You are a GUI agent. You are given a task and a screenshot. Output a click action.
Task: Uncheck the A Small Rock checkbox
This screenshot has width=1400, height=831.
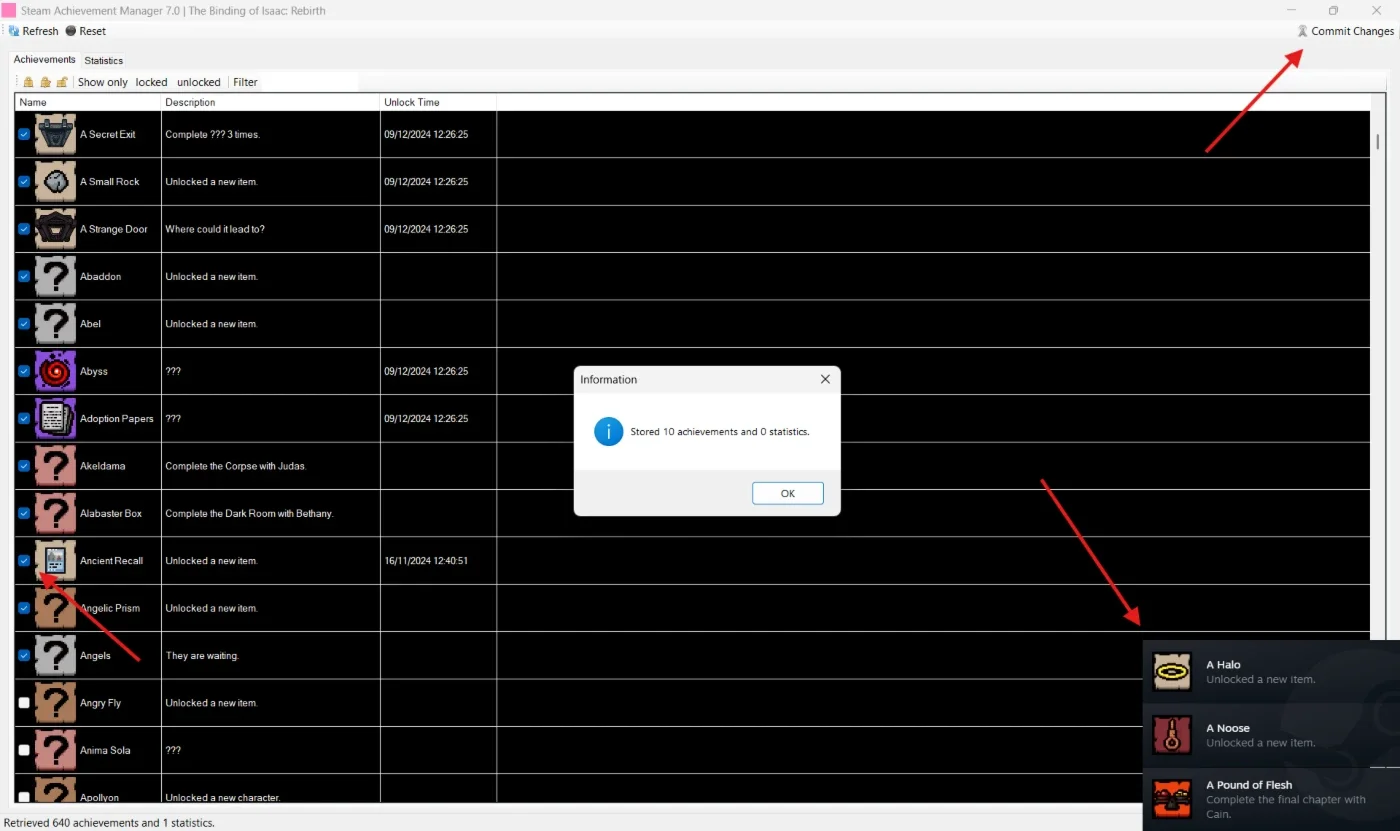point(24,181)
